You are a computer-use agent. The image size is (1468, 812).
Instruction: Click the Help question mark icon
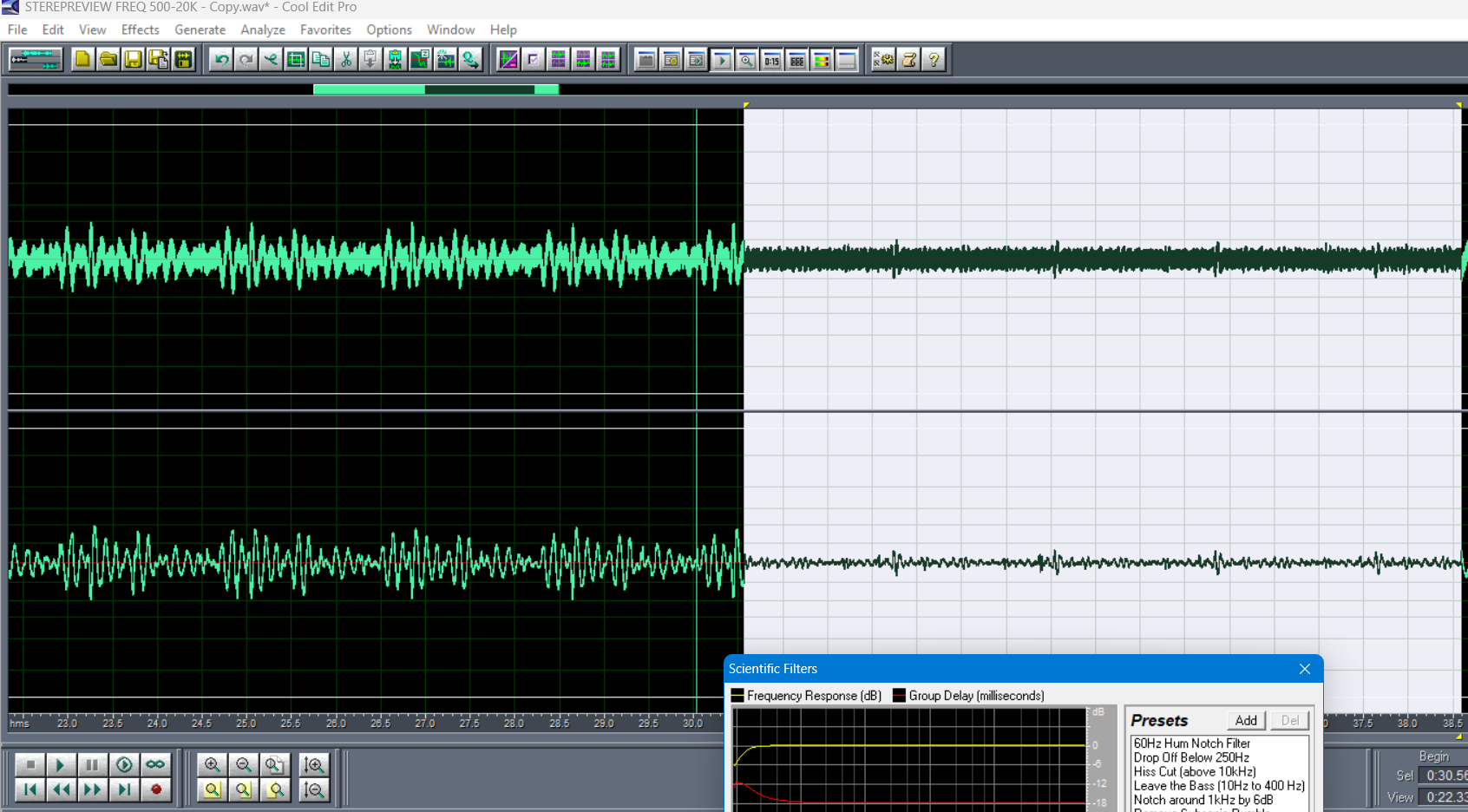pos(934,60)
